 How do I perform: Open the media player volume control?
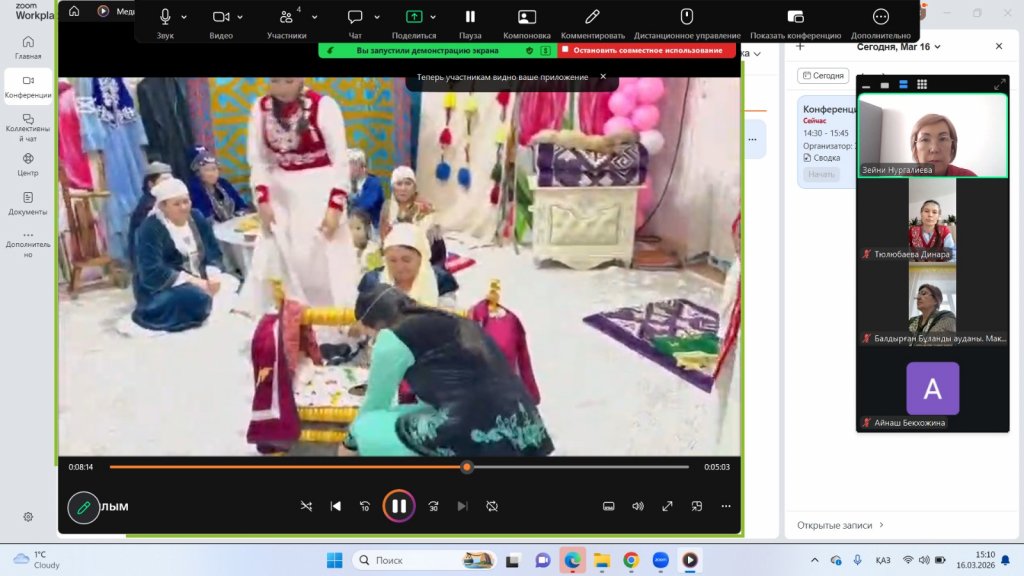click(638, 506)
